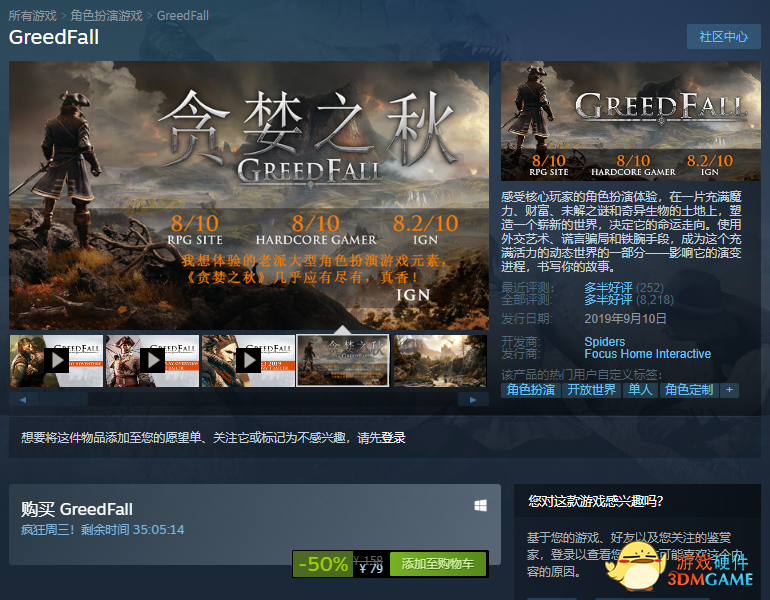Click the right arrow of the thumbnail strip
770x600 pixels.
coord(472,399)
